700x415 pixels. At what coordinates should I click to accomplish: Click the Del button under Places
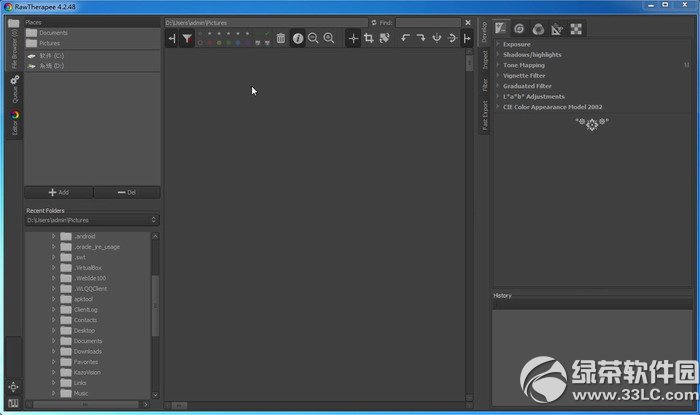pyautogui.click(x=127, y=192)
